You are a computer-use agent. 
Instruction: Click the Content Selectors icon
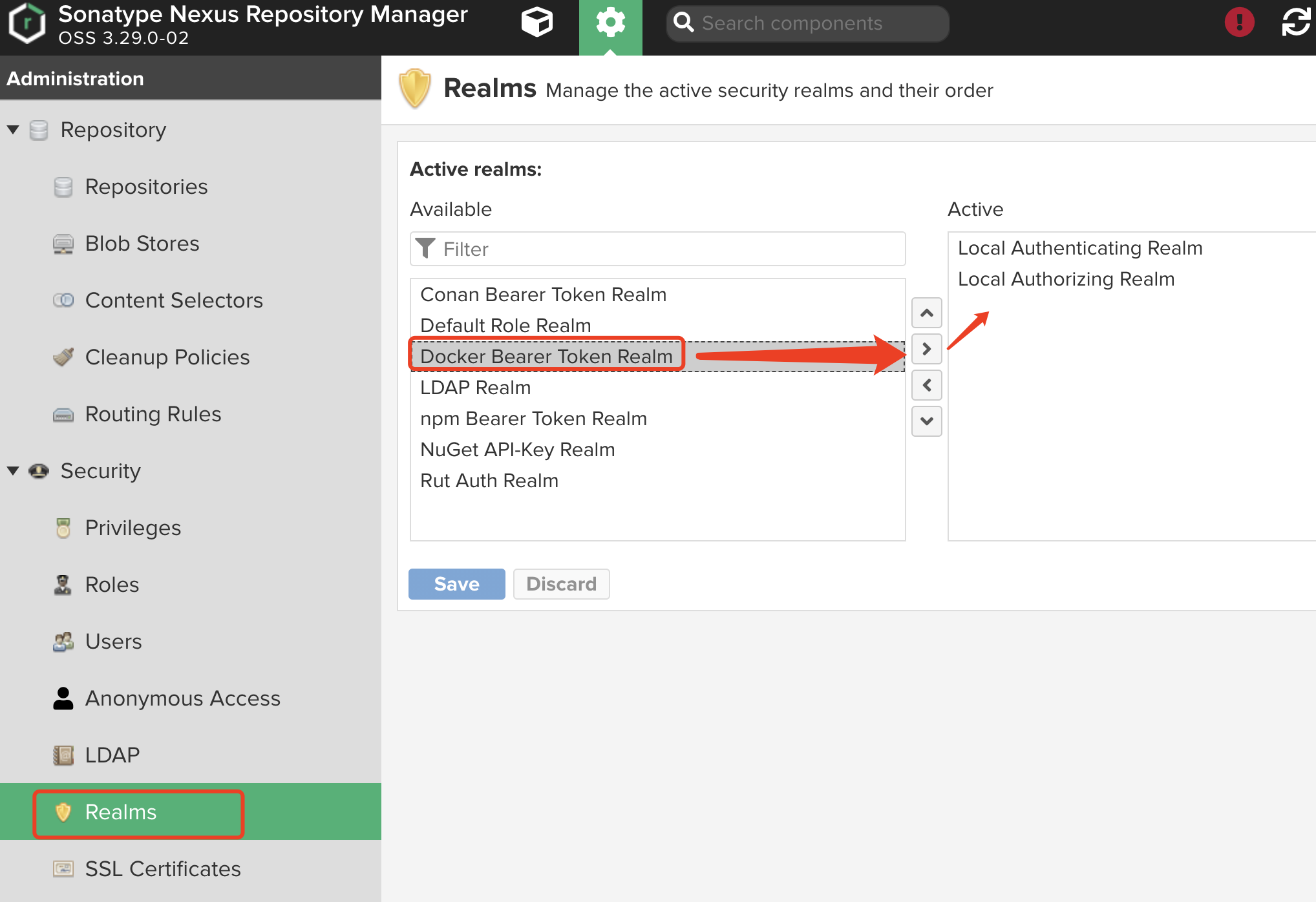(63, 300)
